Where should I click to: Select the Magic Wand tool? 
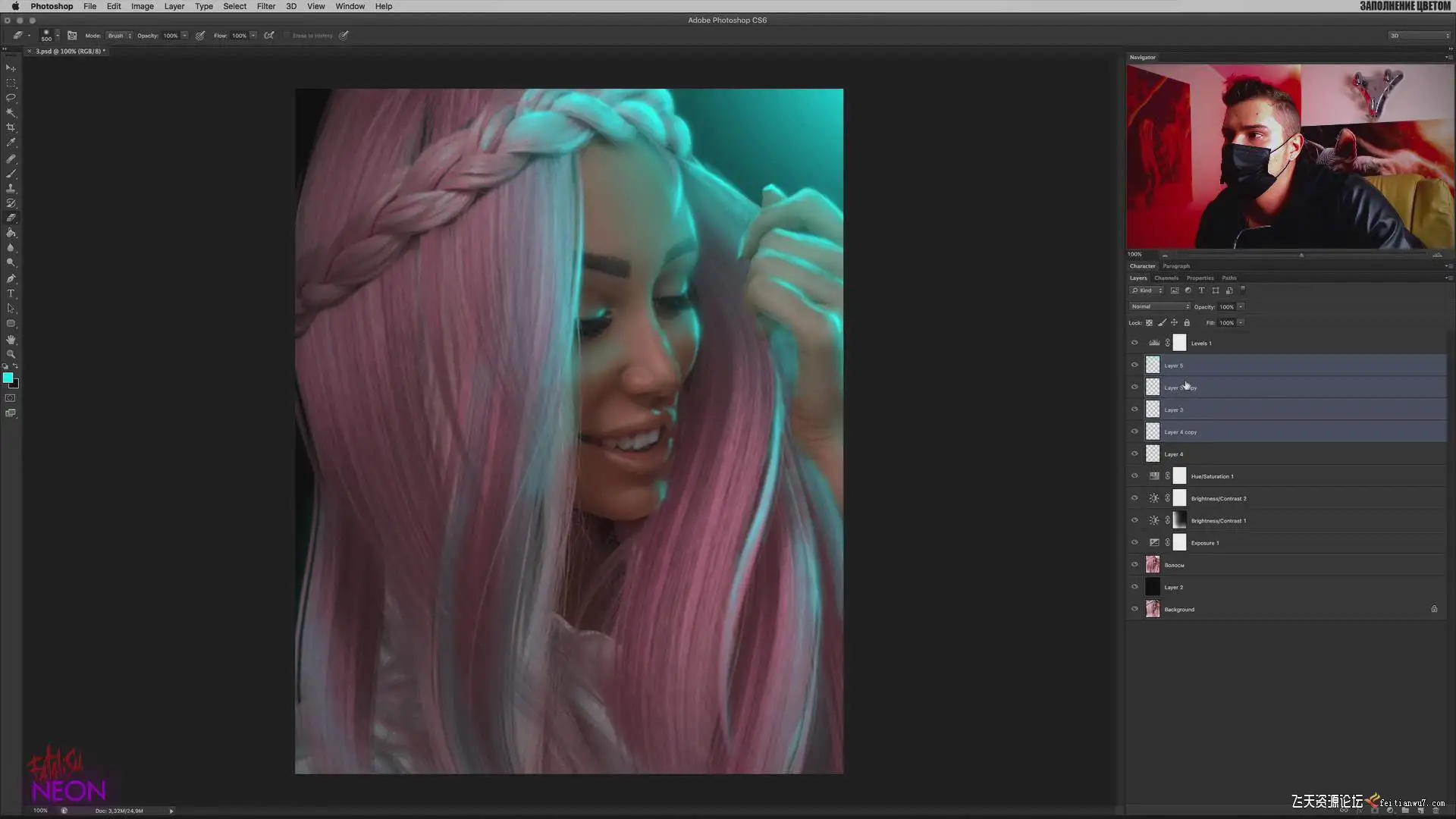coord(11,112)
